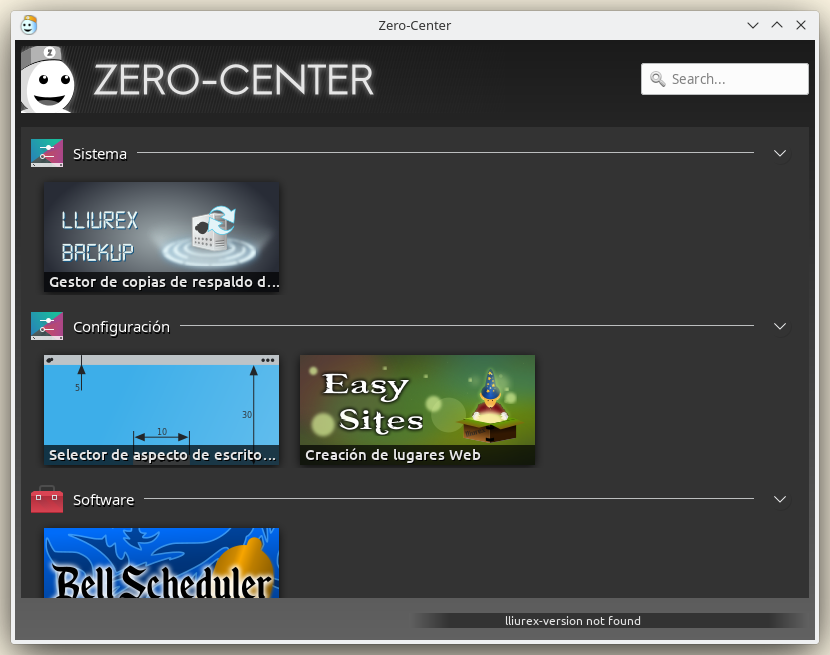Focus the Search text field
This screenshot has width=830, height=655.
tap(735, 79)
